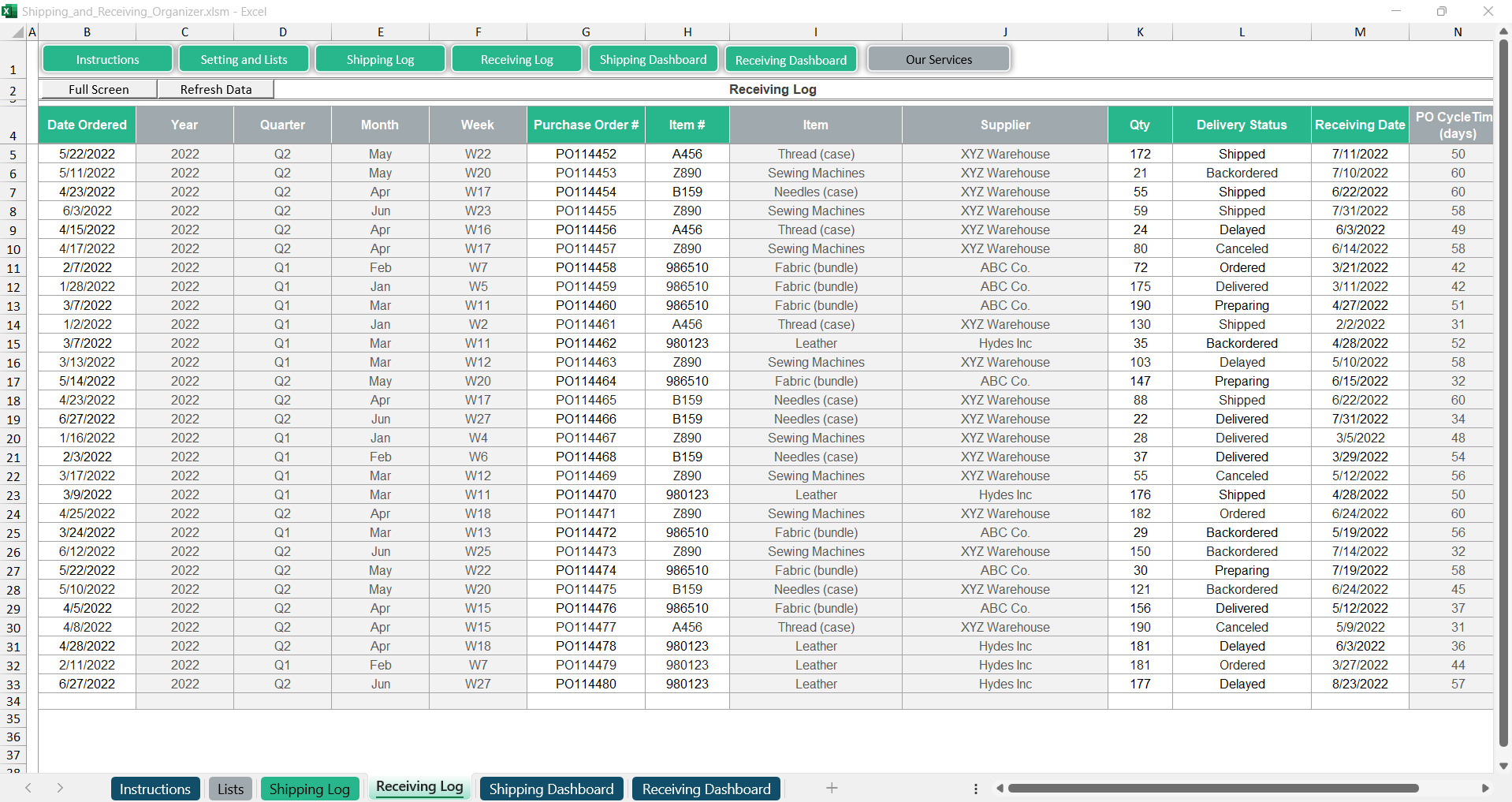The width and height of the screenshot is (1512, 802).
Task: Click the next sheet navigation arrow
Action: pyautogui.click(x=60, y=788)
